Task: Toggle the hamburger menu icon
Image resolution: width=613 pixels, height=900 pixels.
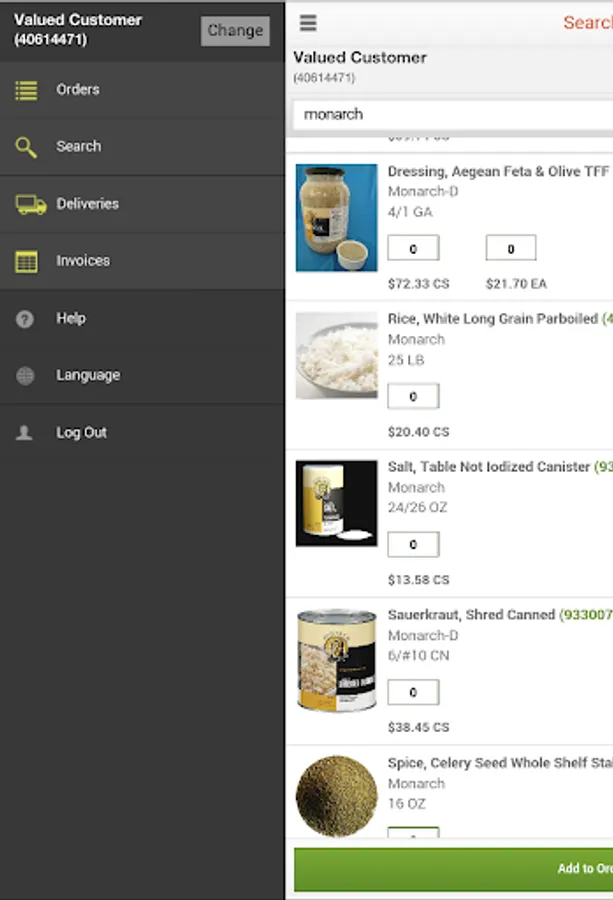Action: point(308,22)
